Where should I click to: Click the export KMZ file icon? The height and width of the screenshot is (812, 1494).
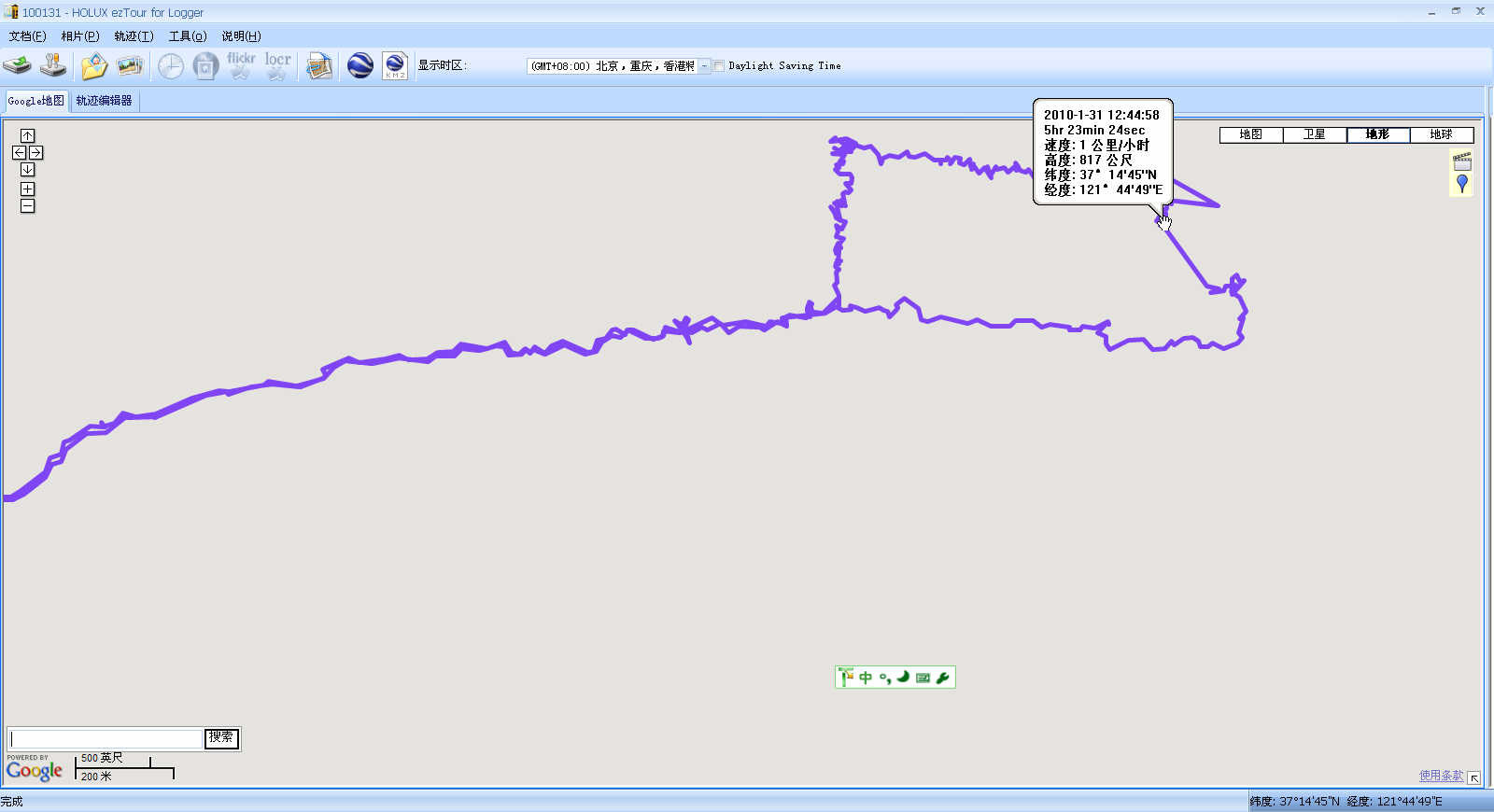pyautogui.click(x=395, y=65)
